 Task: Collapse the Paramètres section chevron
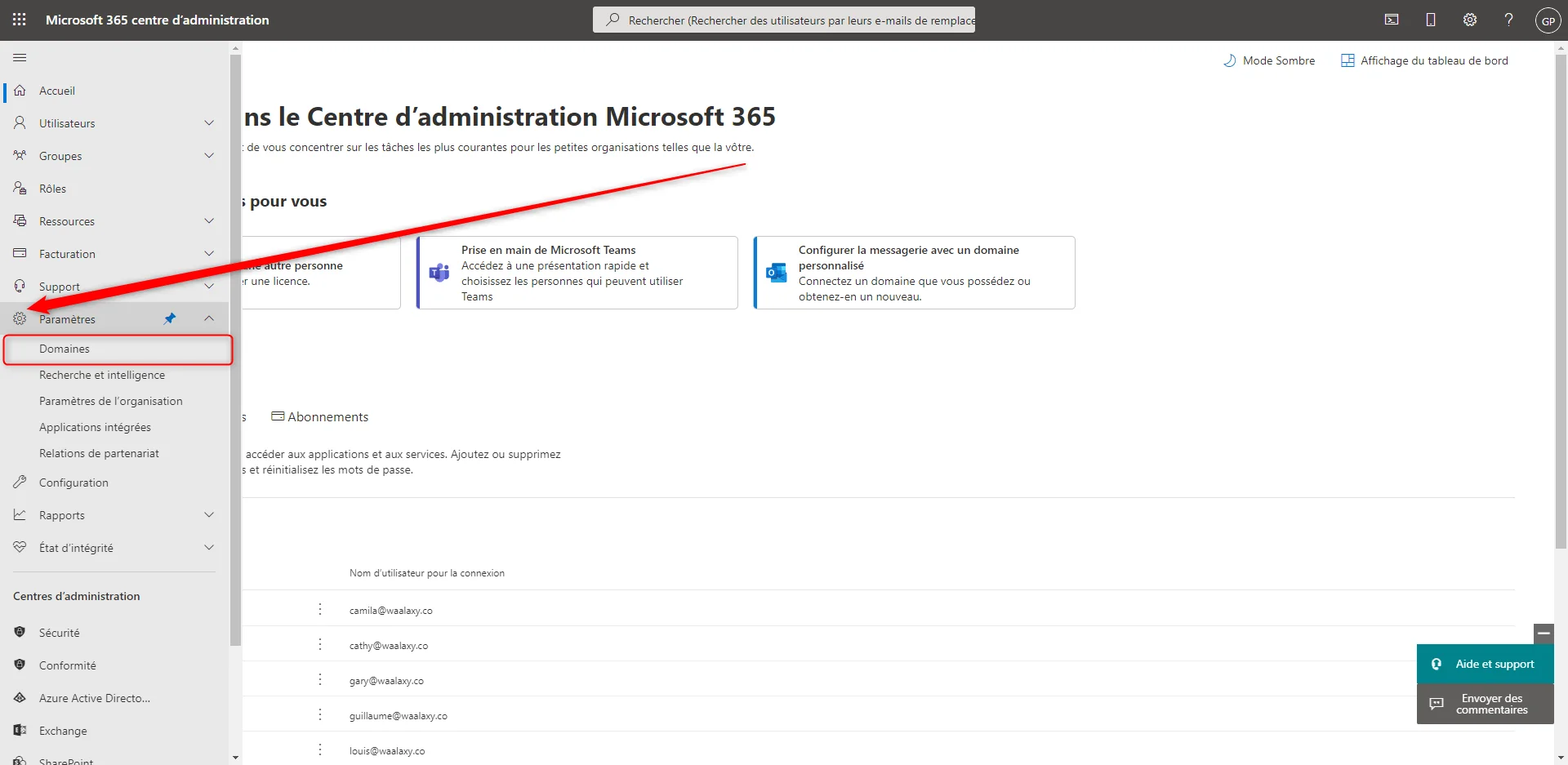pos(209,318)
